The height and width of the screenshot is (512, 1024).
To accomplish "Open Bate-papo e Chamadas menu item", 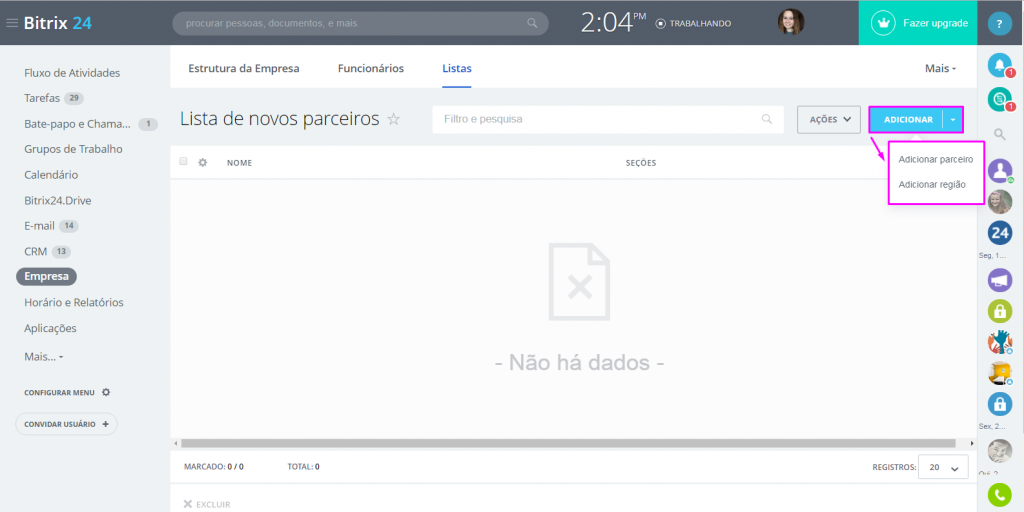I will click(x=78, y=123).
